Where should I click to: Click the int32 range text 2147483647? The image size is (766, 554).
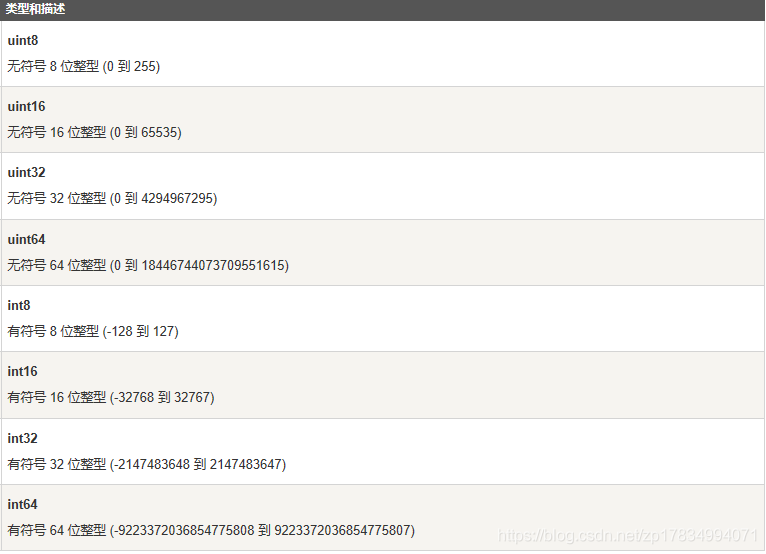pos(246,464)
